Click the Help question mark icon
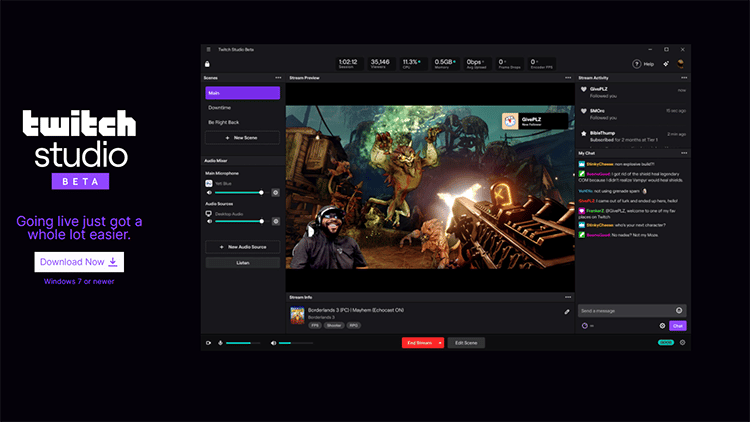The image size is (750, 422). [637, 64]
